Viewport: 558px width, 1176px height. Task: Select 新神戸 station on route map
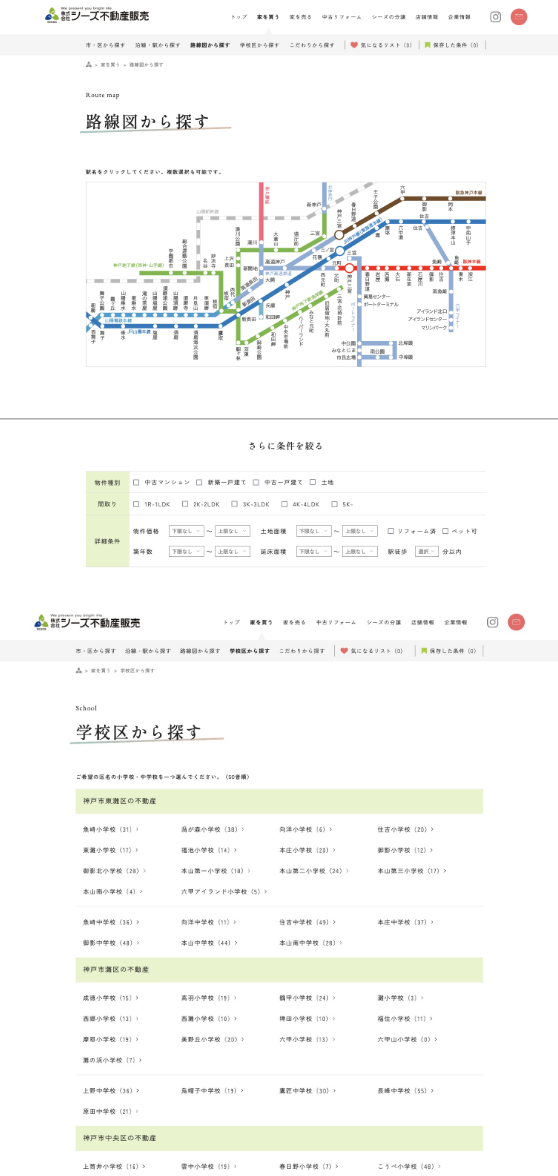(x=313, y=204)
